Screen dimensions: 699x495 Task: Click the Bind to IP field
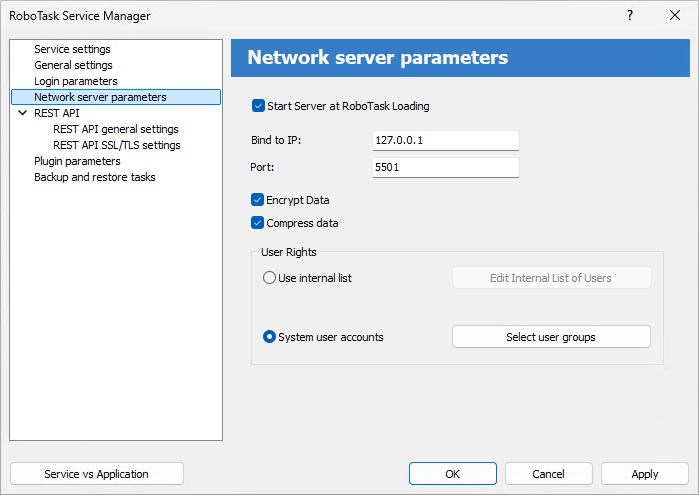(x=446, y=140)
